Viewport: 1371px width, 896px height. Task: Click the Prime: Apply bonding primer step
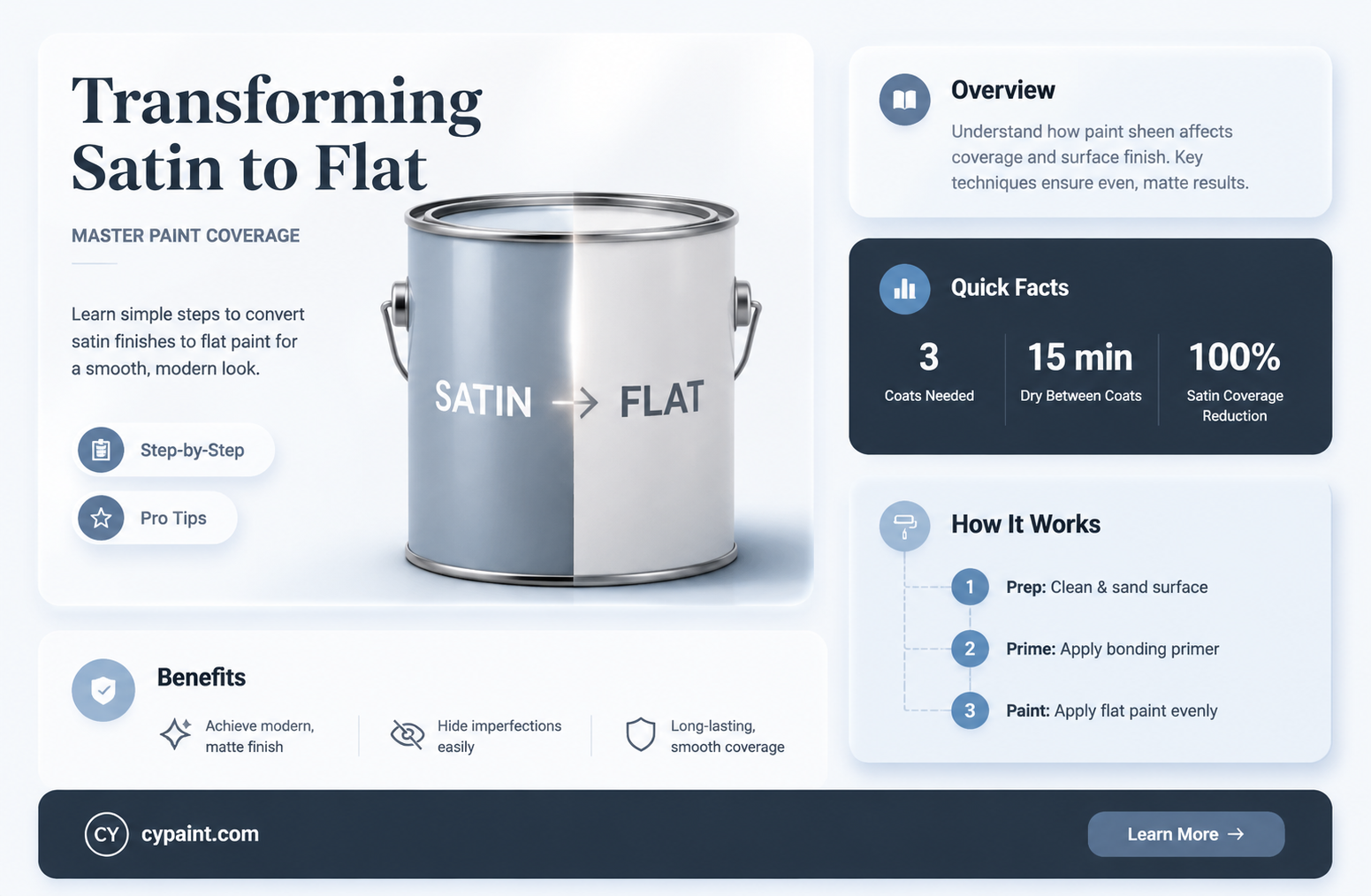(x=1112, y=649)
